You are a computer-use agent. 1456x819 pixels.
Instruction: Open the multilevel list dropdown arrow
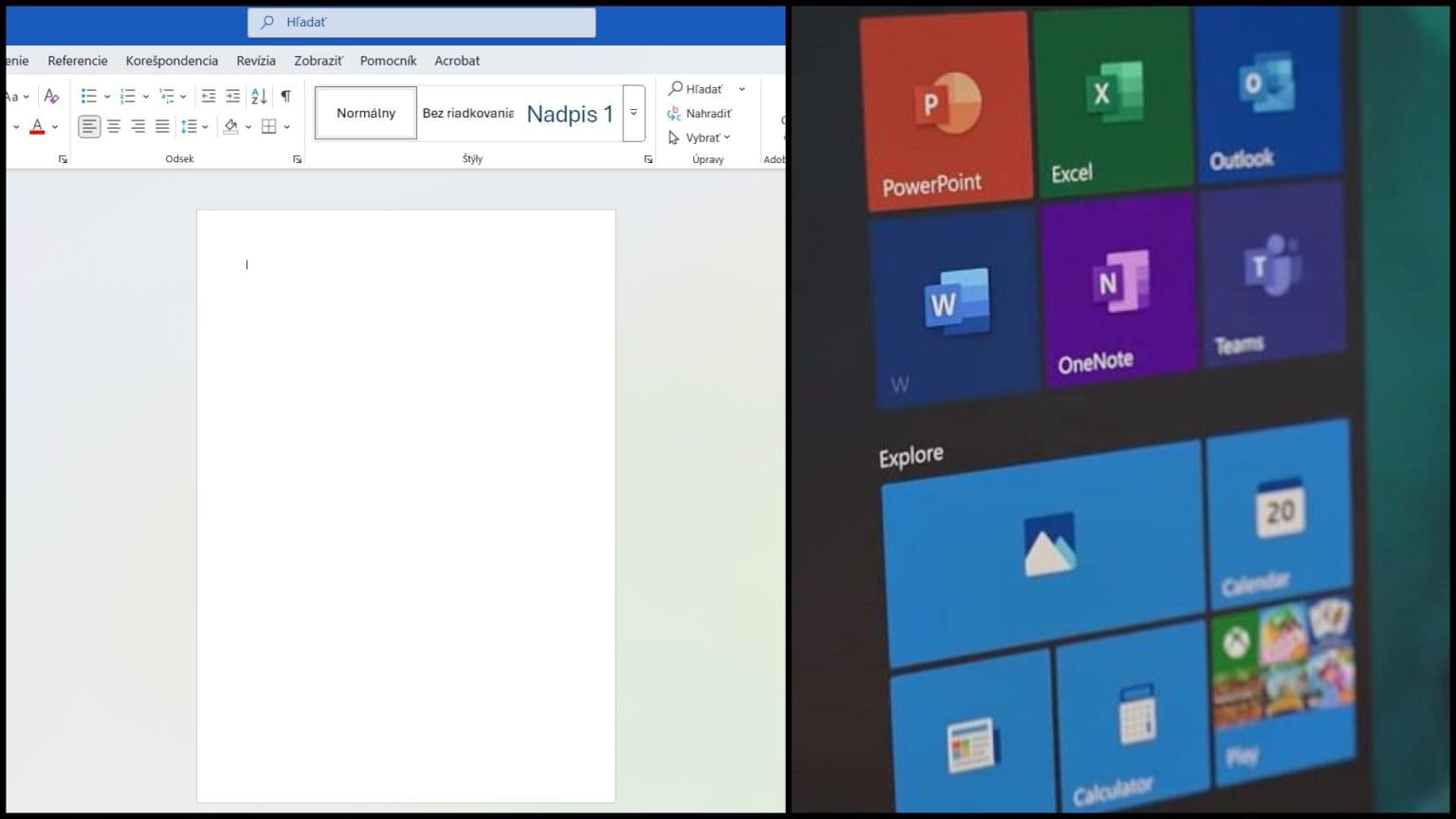tap(184, 97)
